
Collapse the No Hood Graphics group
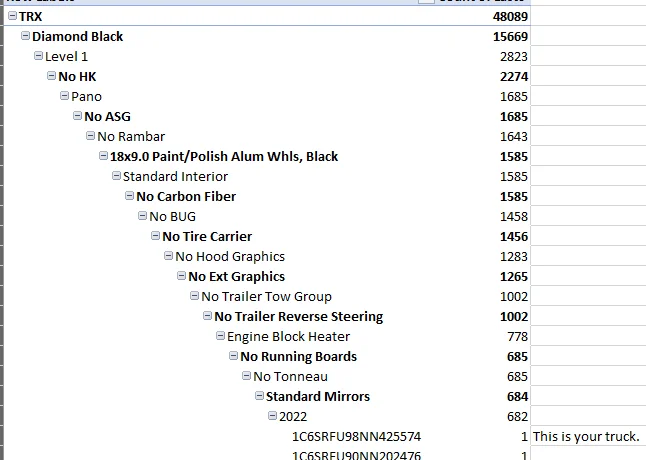point(168,256)
